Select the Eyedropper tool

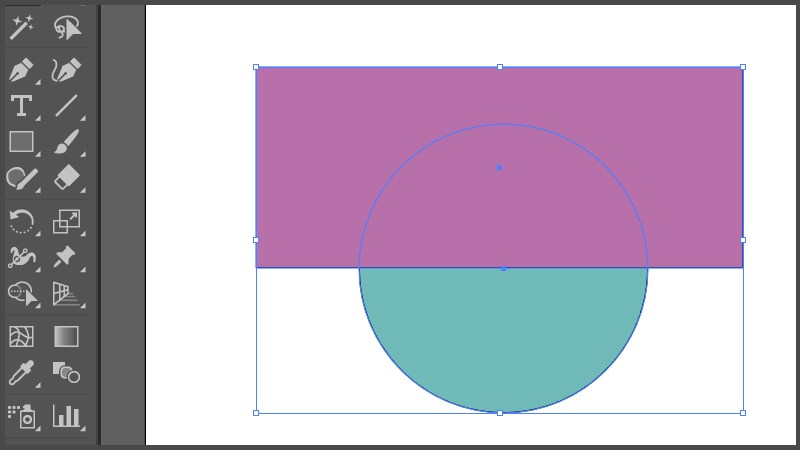point(21,373)
